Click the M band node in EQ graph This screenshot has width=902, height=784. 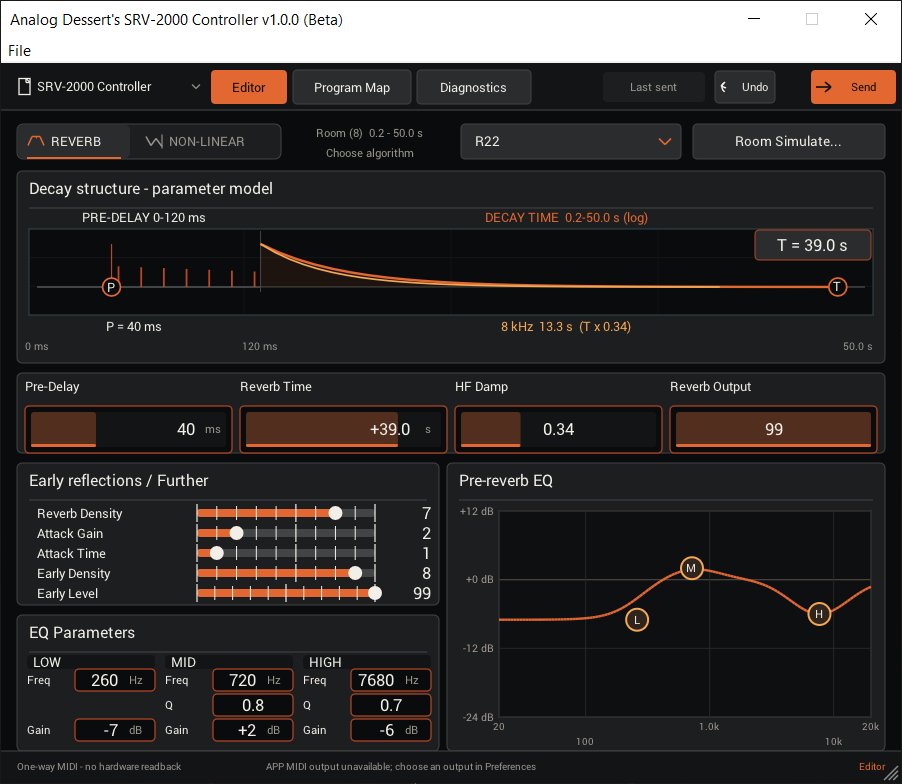tap(691, 568)
